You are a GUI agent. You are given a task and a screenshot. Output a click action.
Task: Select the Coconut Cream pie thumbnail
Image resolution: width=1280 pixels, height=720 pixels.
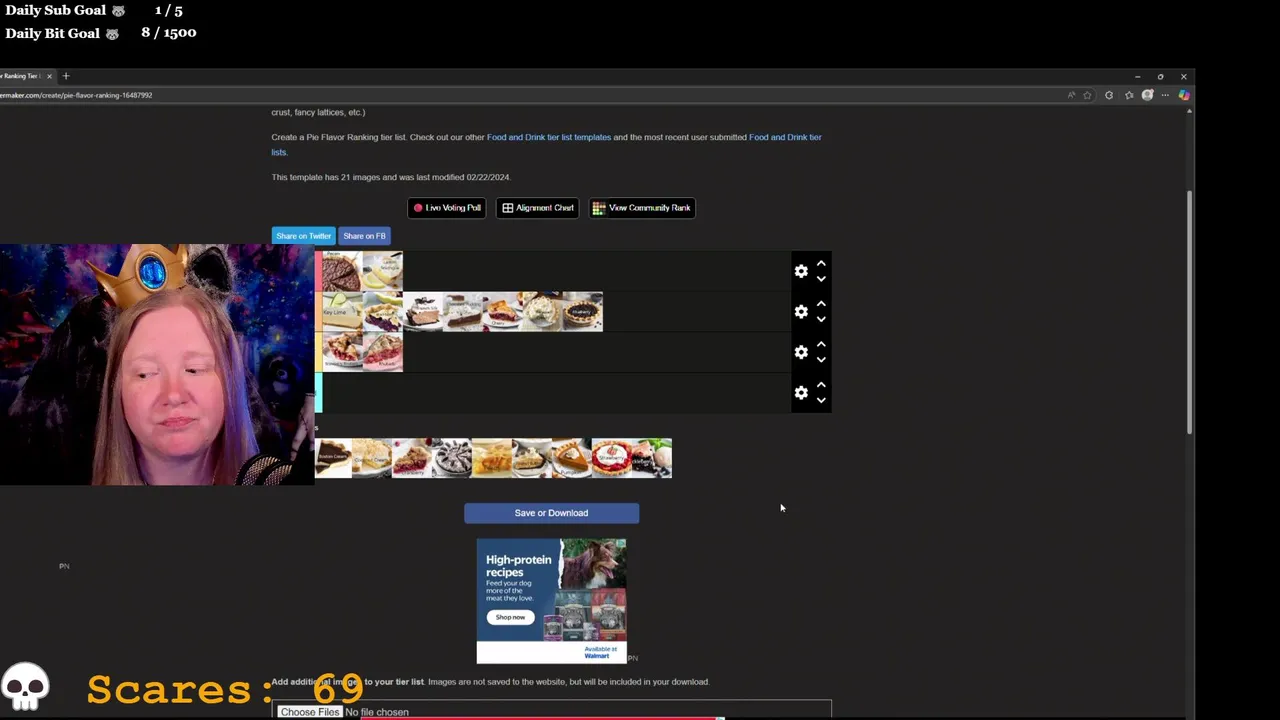click(x=372, y=458)
